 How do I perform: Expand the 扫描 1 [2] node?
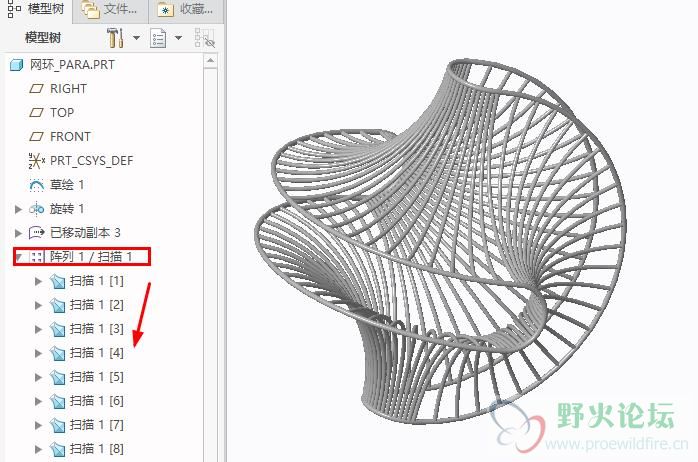click(38, 305)
